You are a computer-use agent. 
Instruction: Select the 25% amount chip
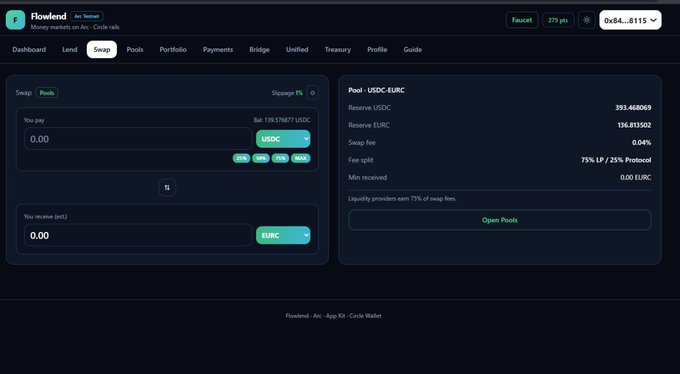click(x=241, y=158)
